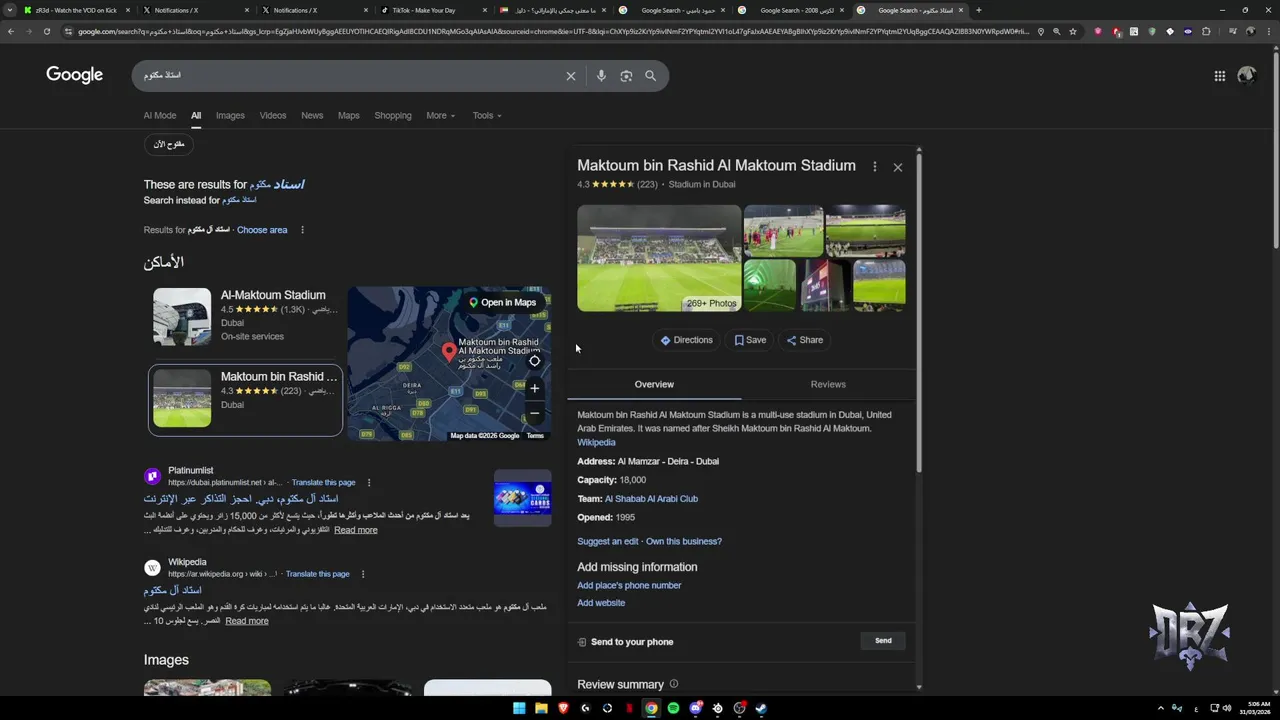Image resolution: width=1280 pixels, height=720 pixels.
Task: Go back in Chrome
Action: 11,31
